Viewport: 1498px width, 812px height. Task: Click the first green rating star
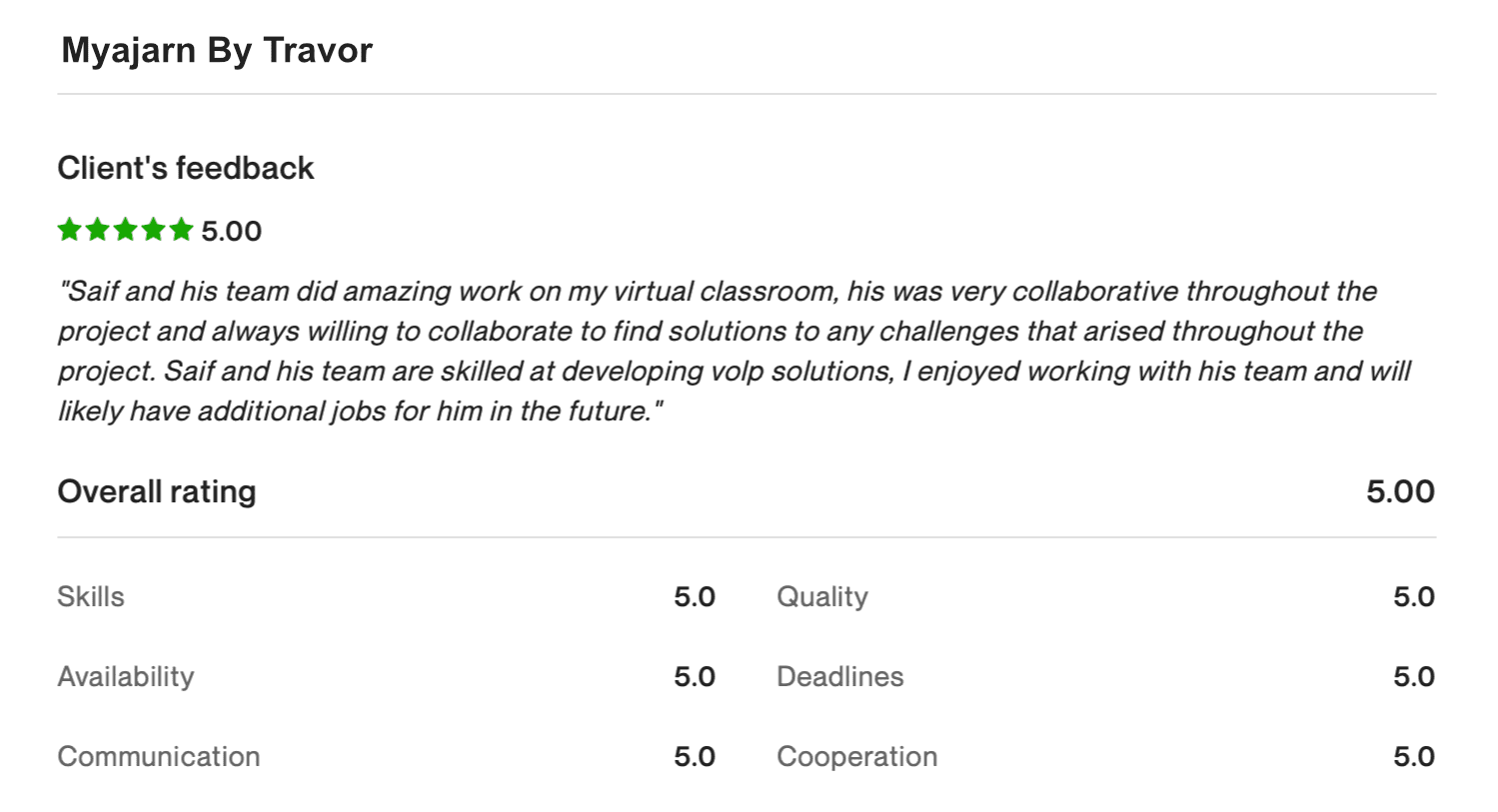69,231
